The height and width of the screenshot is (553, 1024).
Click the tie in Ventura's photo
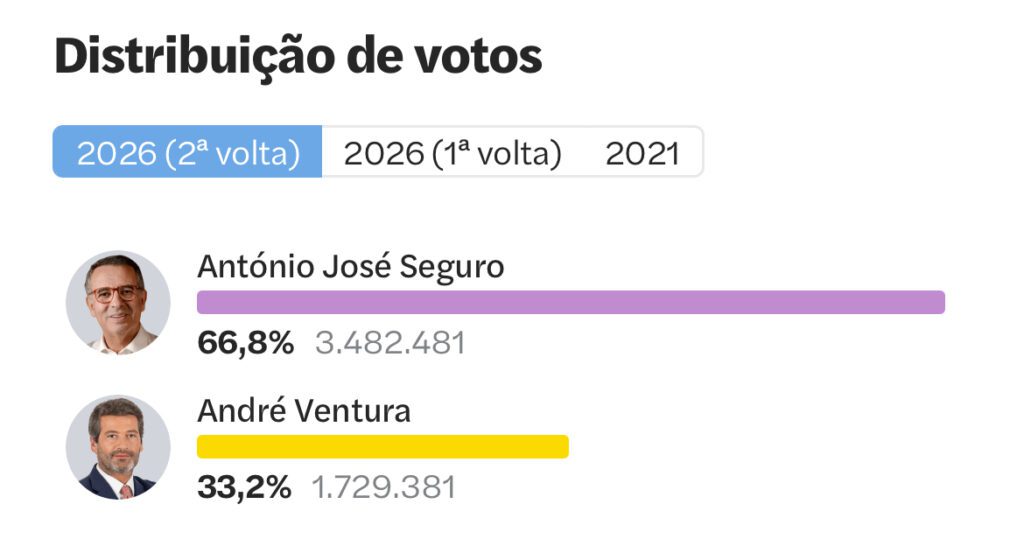pos(125,490)
